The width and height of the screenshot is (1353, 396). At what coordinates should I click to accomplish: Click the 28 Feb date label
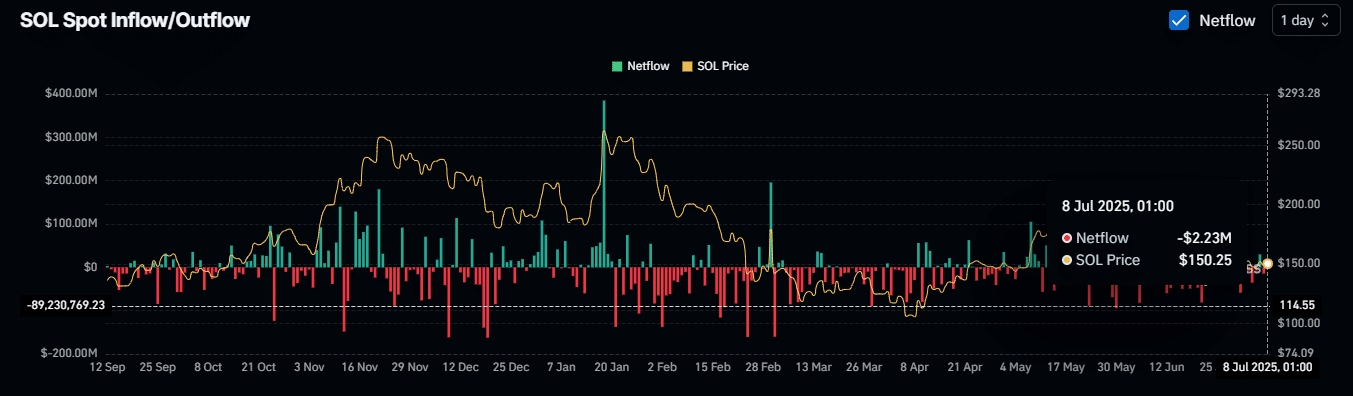click(763, 368)
